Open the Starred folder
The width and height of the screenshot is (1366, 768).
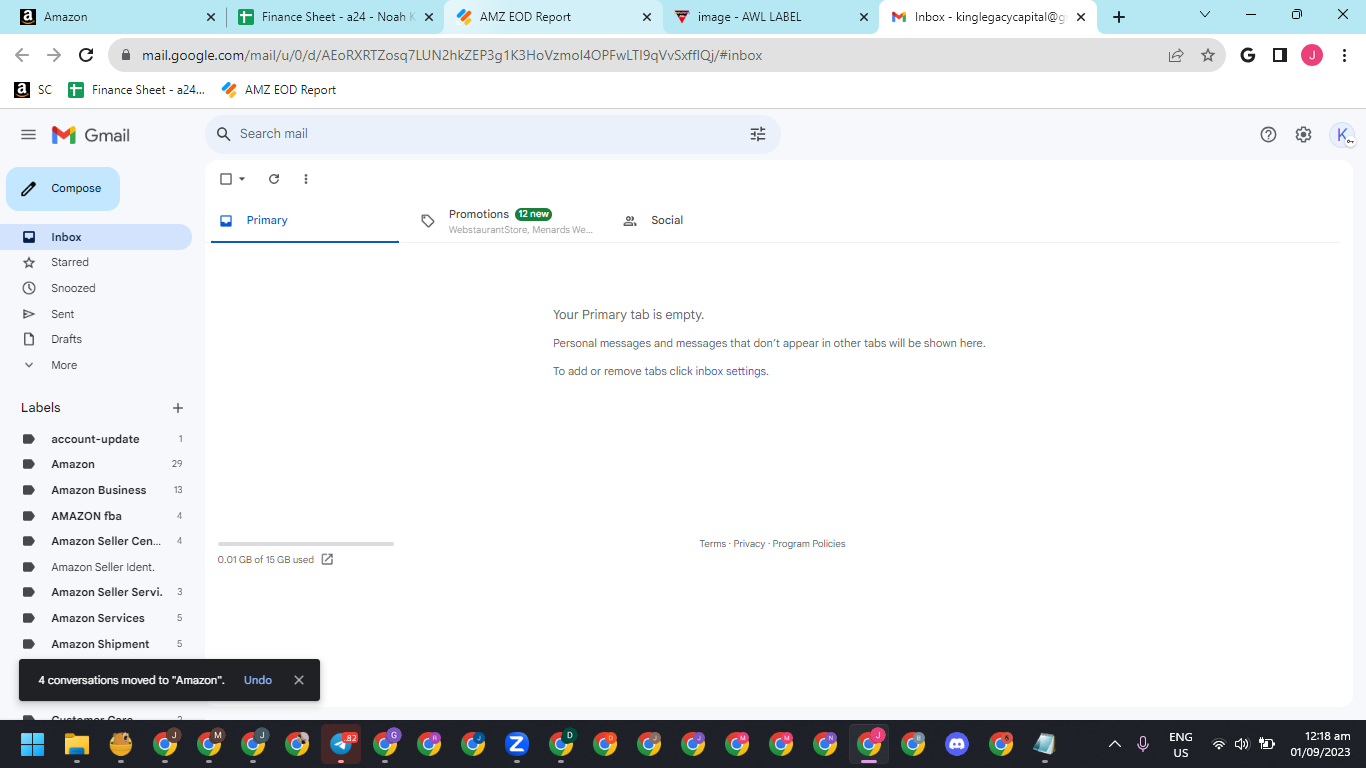[x=70, y=262]
